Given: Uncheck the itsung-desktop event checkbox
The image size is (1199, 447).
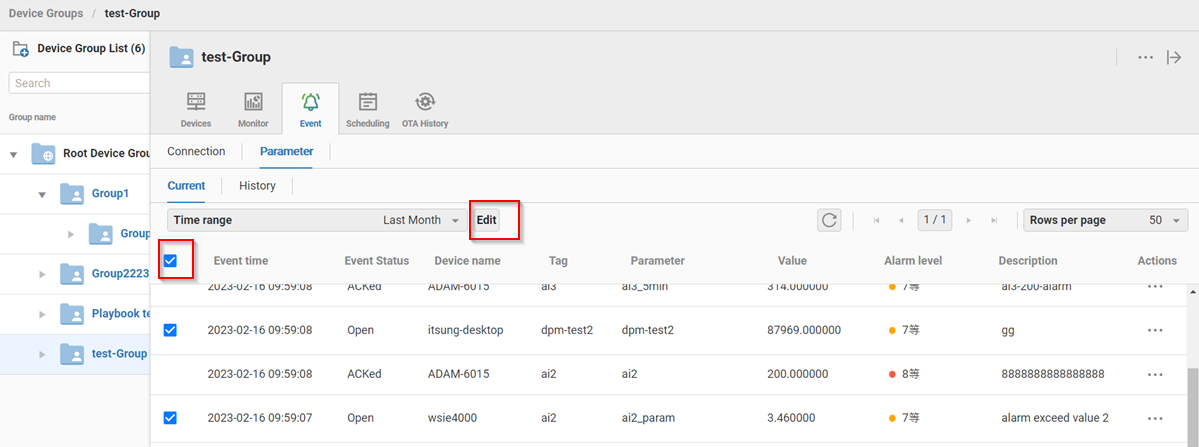Looking at the screenshot, I should click(x=170, y=330).
